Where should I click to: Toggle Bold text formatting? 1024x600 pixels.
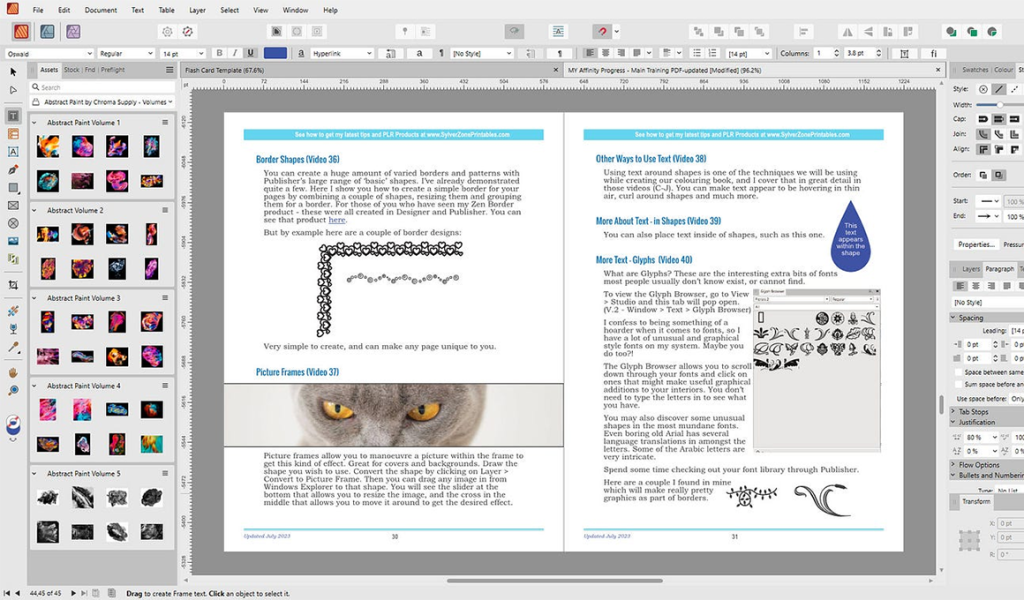pyautogui.click(x=219, y=54)
